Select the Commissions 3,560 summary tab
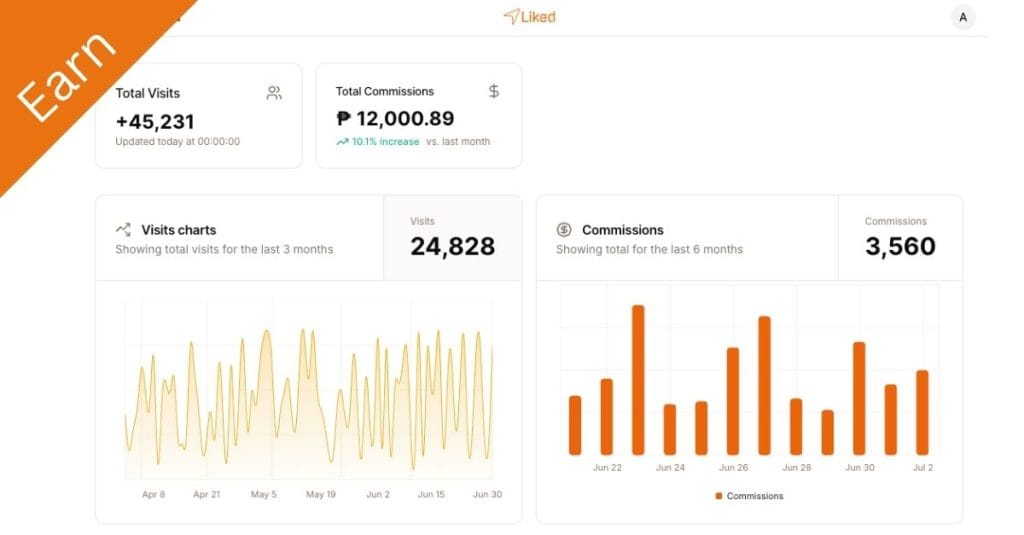This screenshot has width=1024, height=535. (900, 238)
